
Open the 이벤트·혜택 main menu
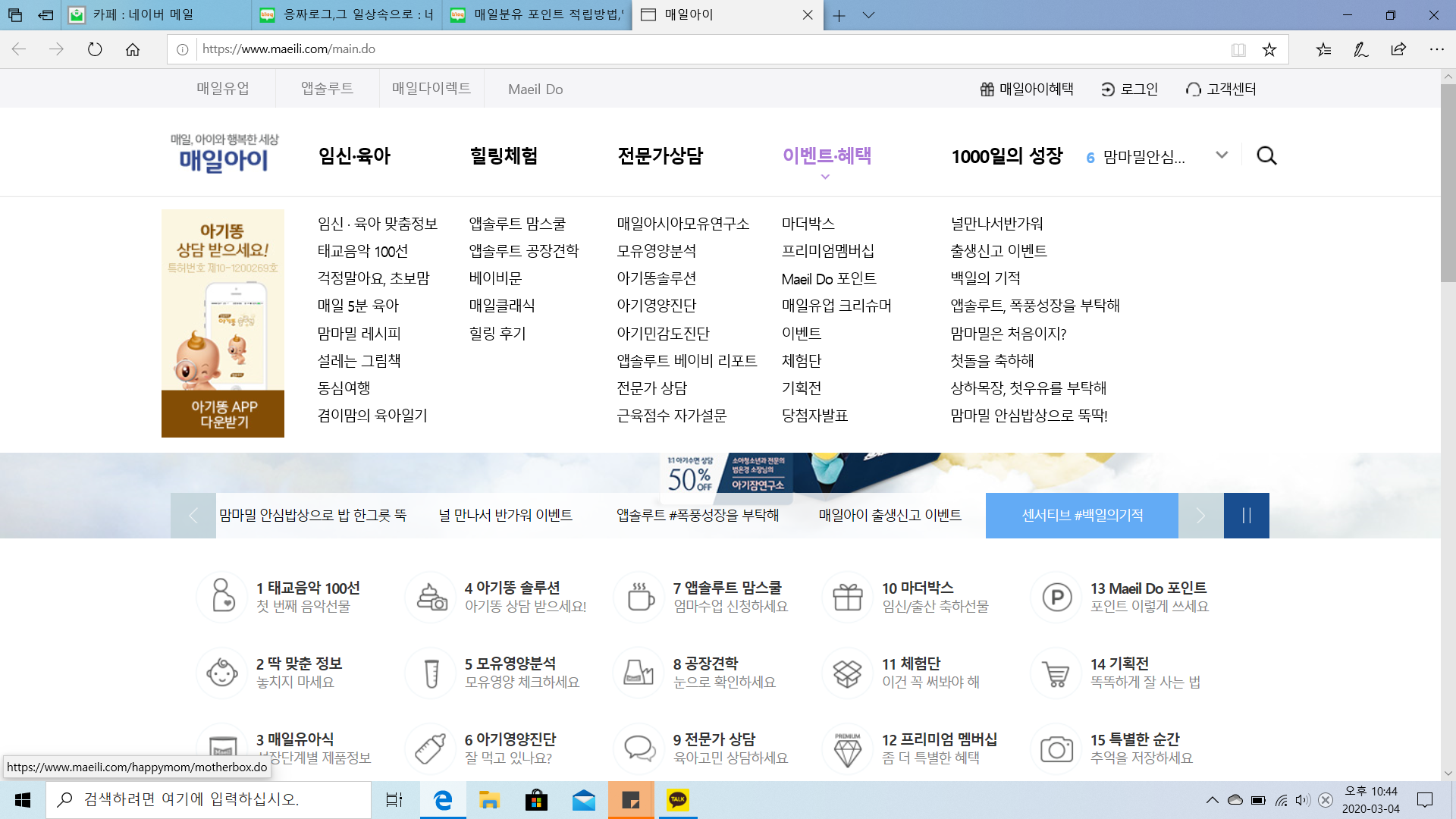coord(827,156)
